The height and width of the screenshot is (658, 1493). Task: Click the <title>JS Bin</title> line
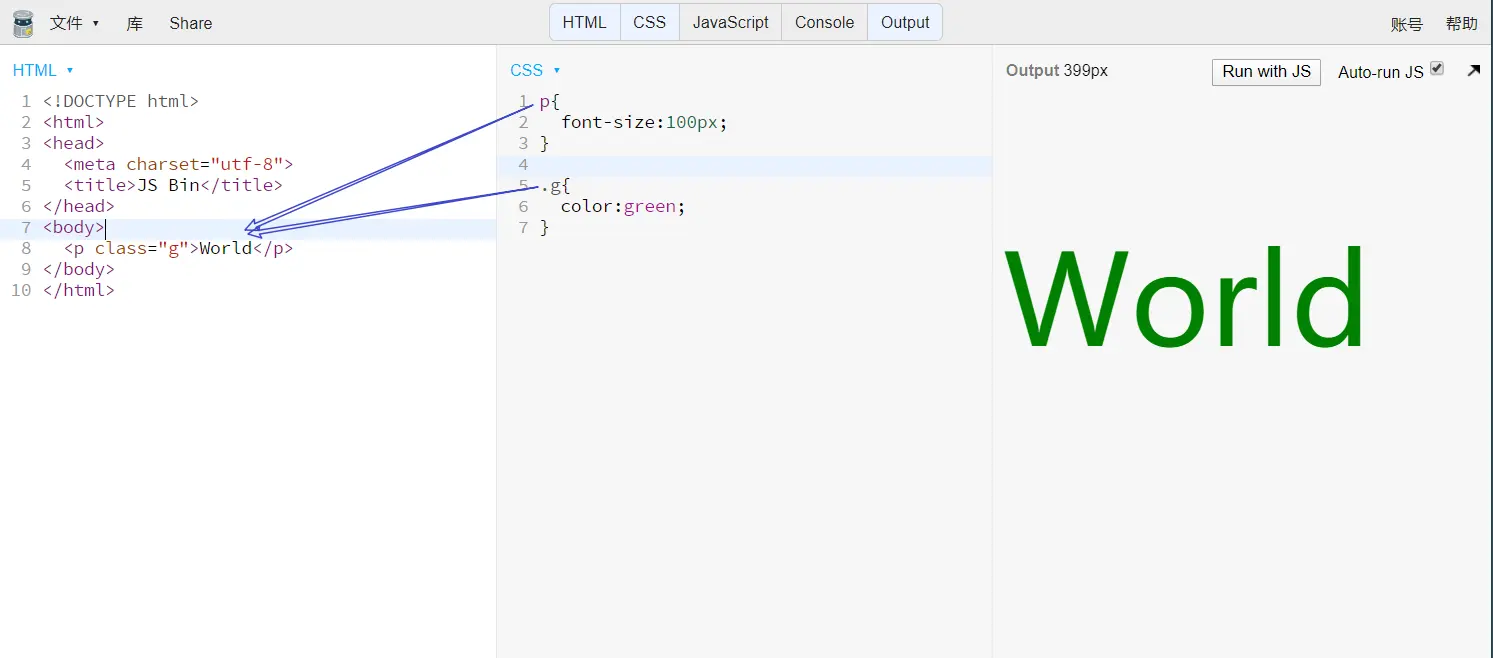173,185
